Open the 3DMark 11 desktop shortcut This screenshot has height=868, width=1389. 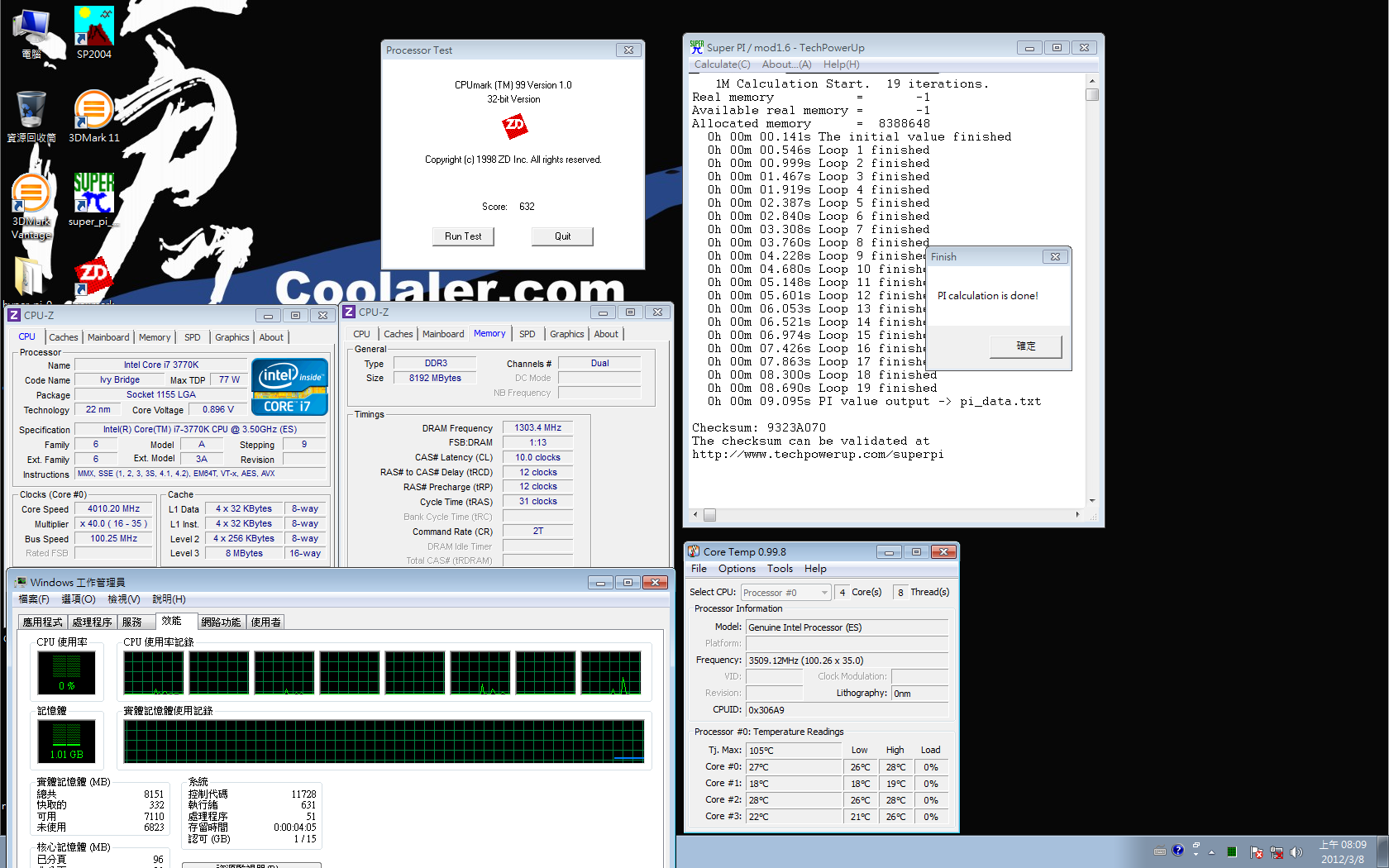pos(93,116)
